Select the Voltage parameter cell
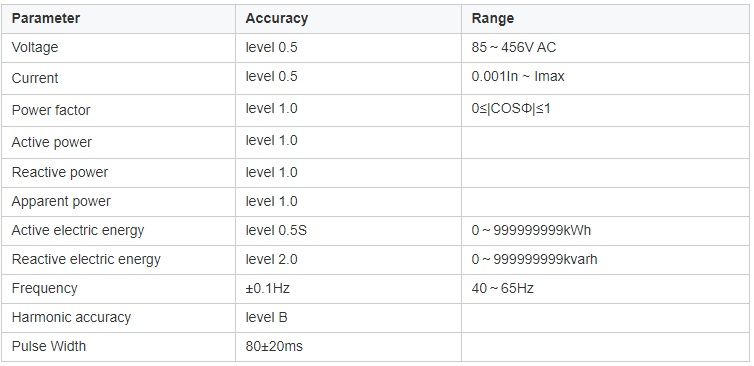 (118, 48)
